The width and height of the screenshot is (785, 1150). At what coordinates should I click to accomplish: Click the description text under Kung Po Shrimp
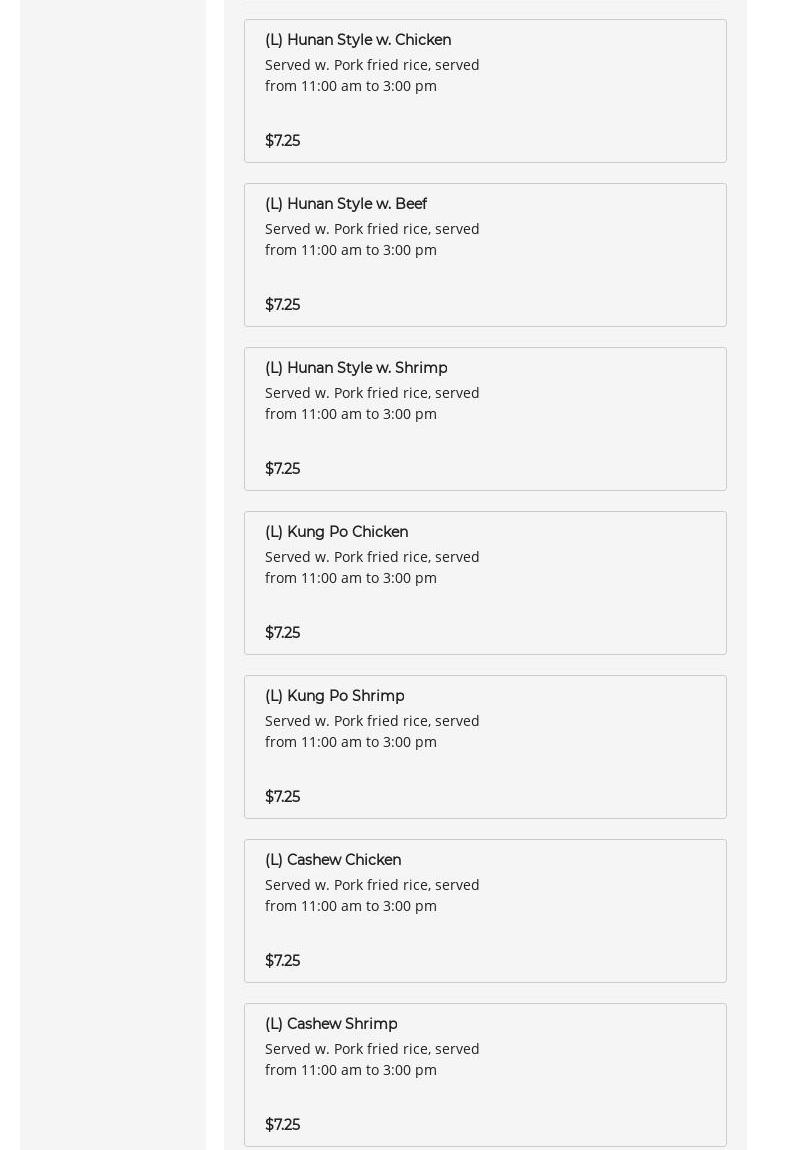tap(372, 731)
